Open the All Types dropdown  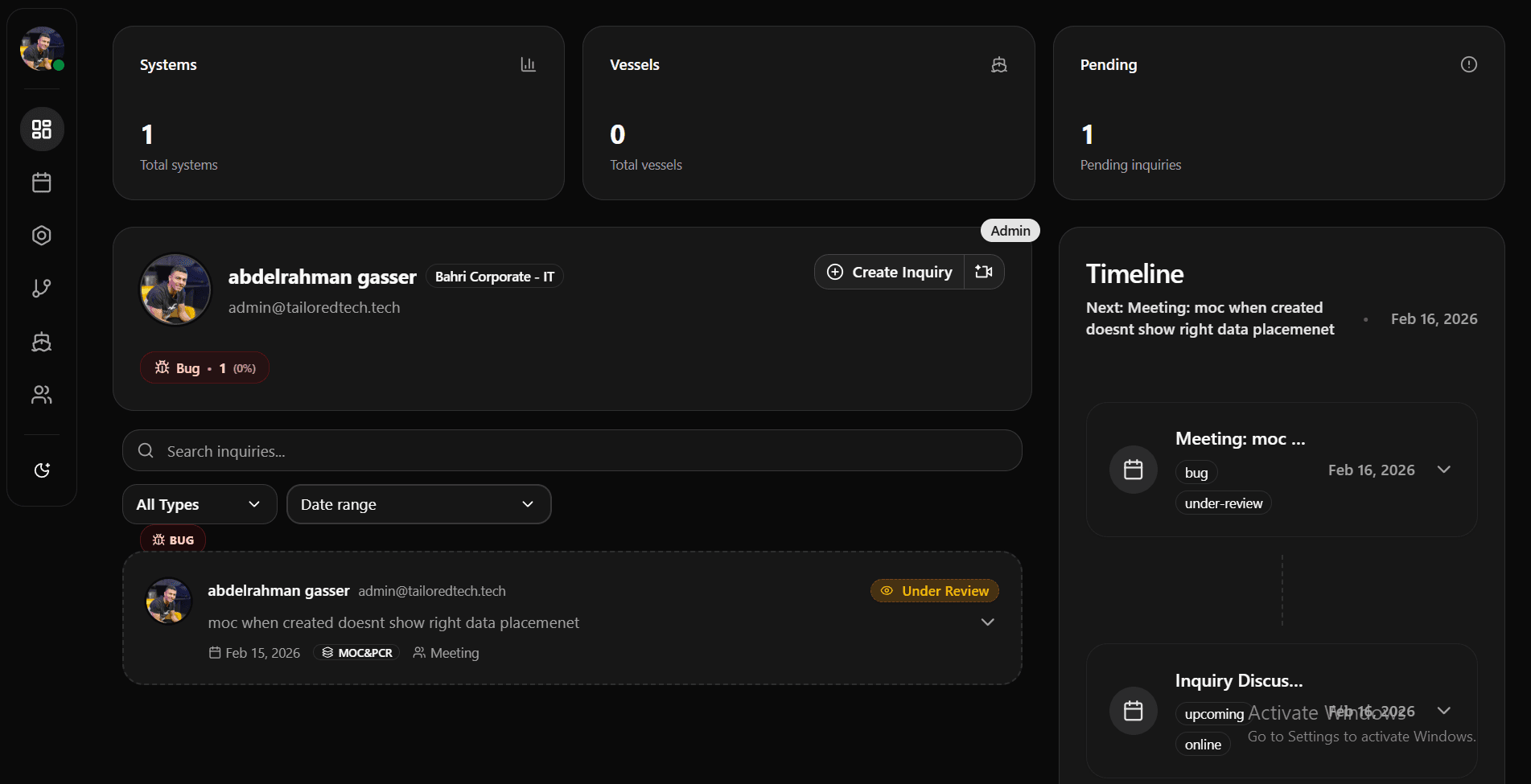[x=199, y=504]
